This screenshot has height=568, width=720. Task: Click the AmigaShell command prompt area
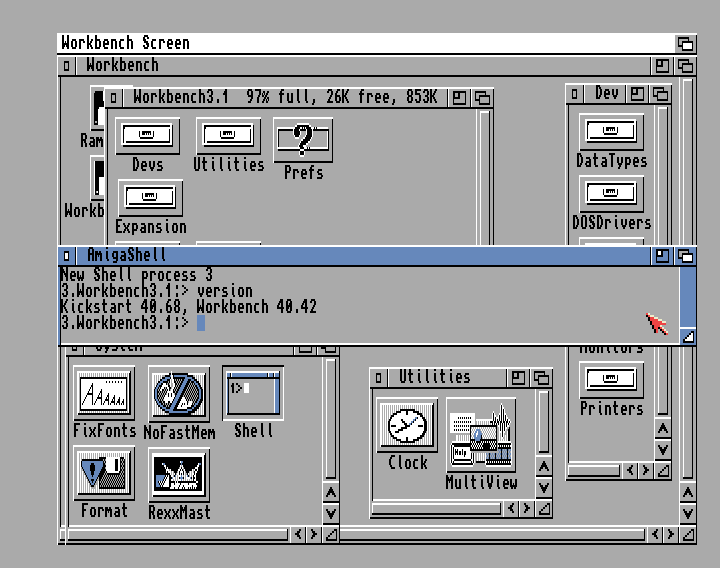tap(400, 323)
